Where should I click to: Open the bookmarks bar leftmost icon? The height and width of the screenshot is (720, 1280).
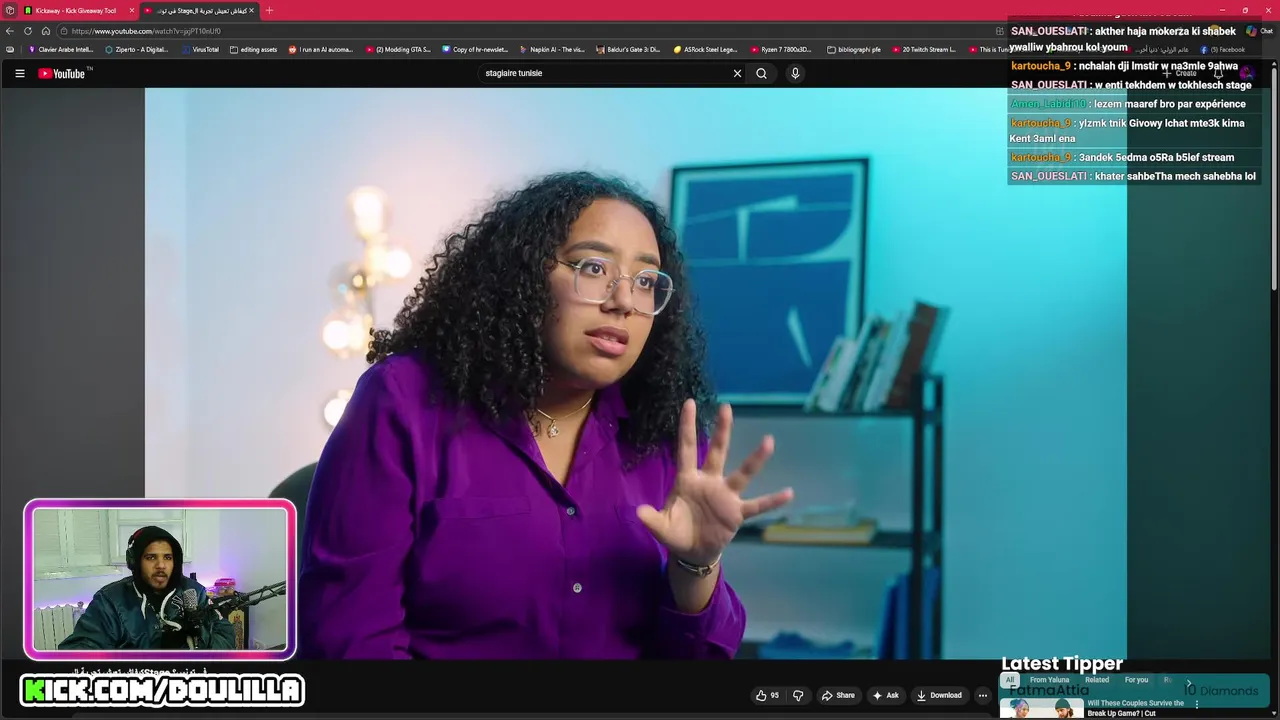tap(10, 49)
